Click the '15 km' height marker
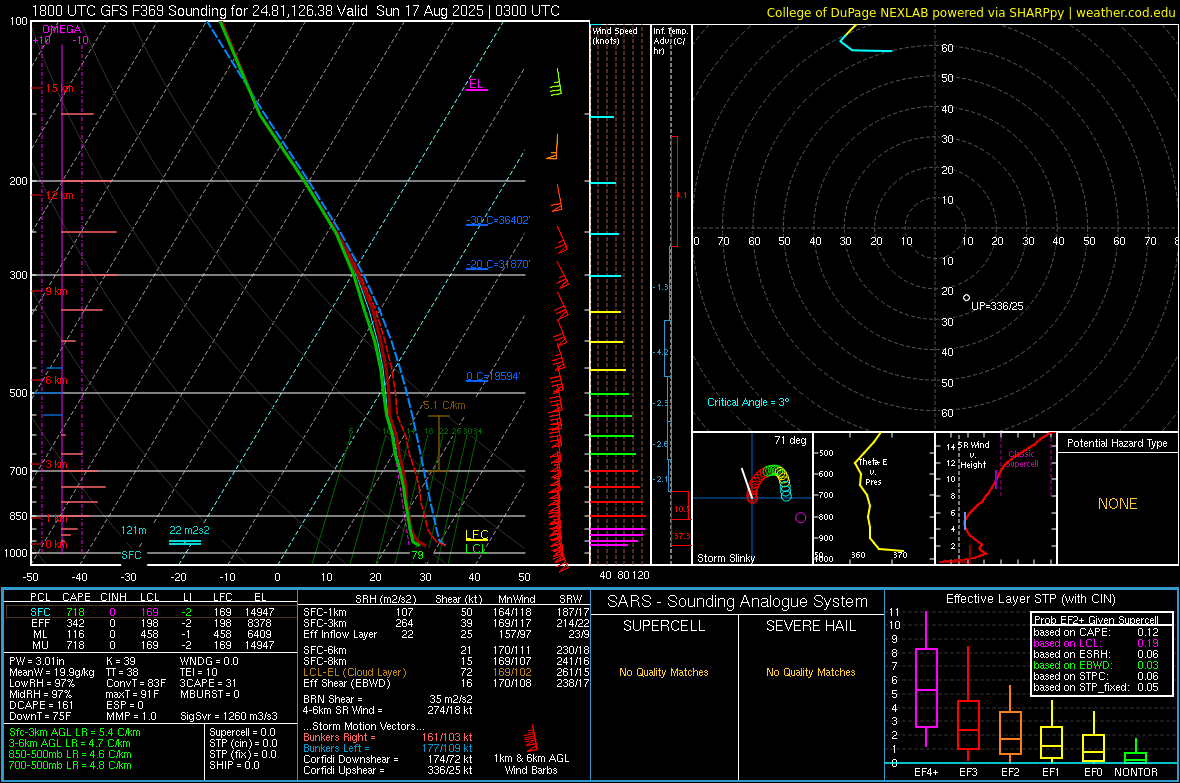 pyautogui.click(x=59, y=88)
